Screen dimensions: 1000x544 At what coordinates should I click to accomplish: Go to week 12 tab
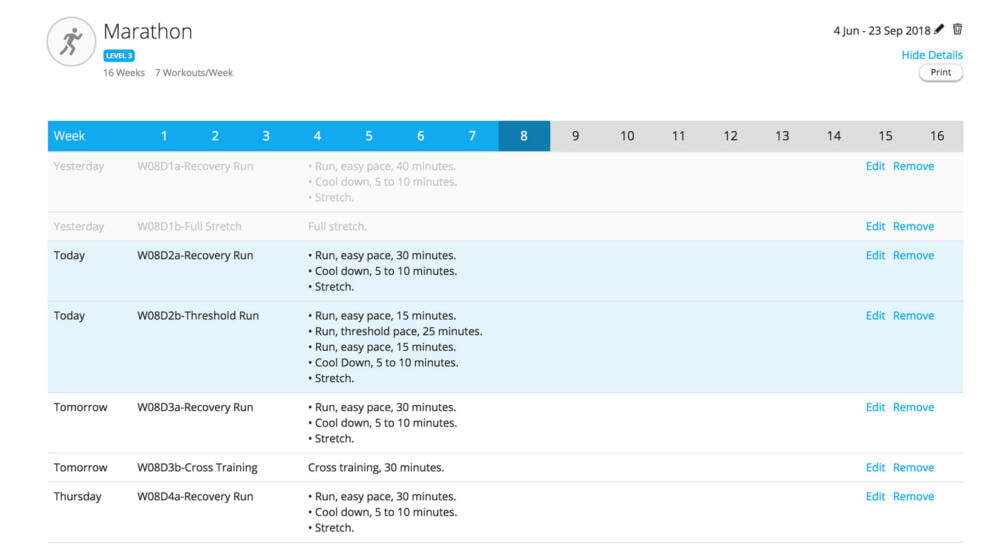click(730, 136)
